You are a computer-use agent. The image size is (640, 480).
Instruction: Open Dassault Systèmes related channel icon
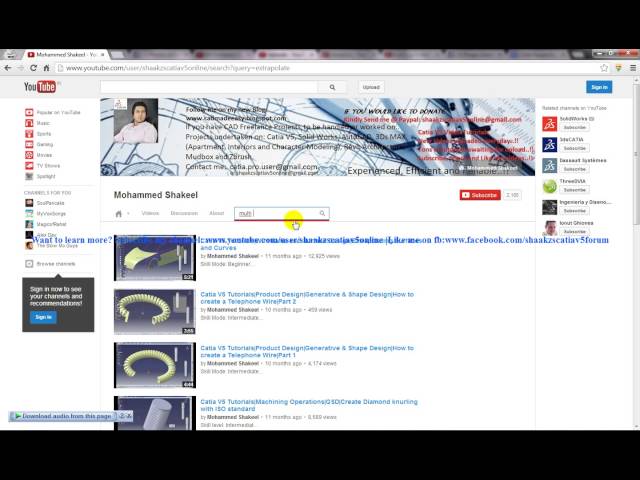tap(549, 165)
